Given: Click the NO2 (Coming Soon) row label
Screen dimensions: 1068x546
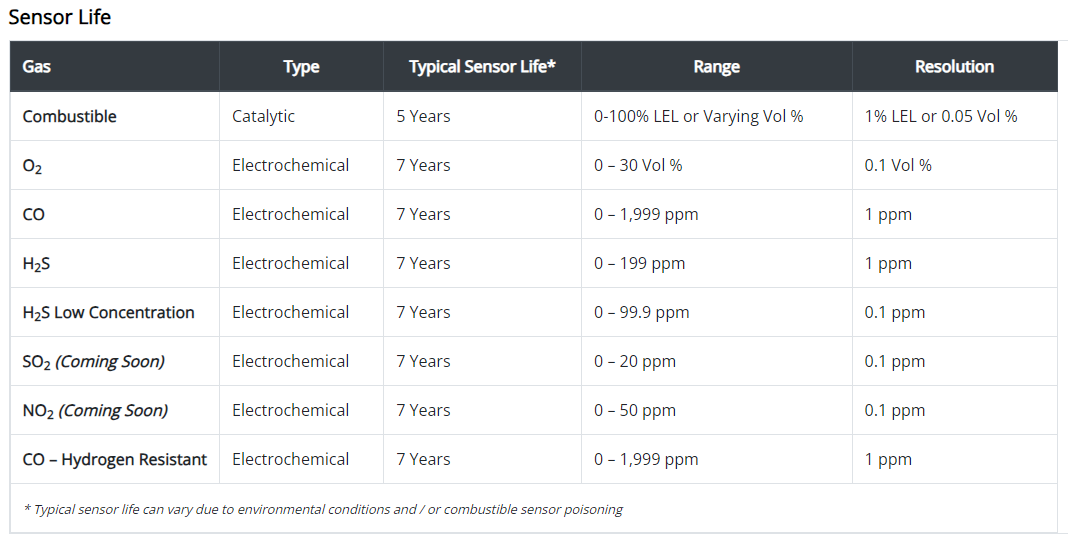Looking at the screenshot, I should (95, 411).
